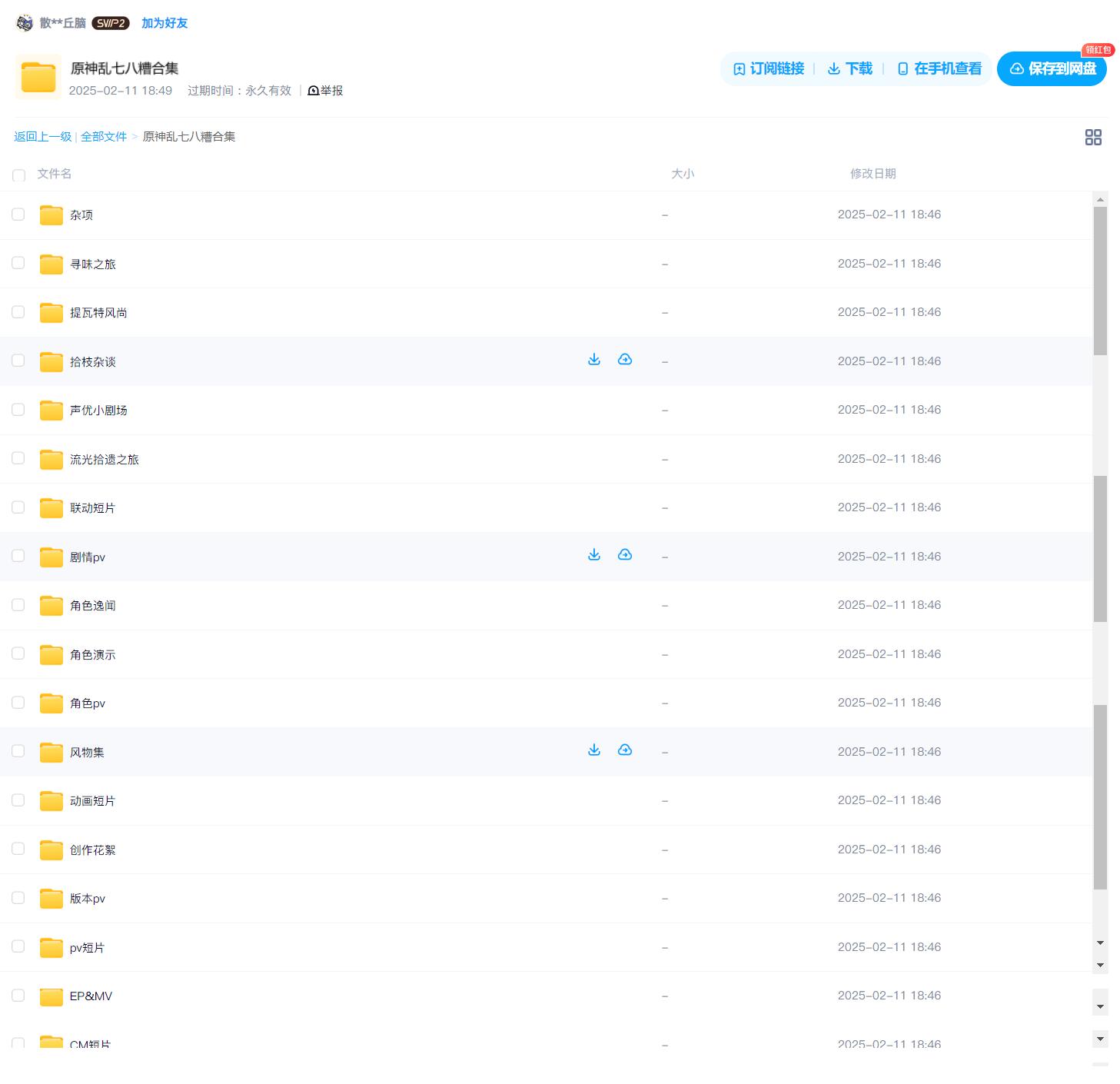Click 加为好友 to add friend
This screenshot has height=1084, width=1120.
click(x=165, y=23)
